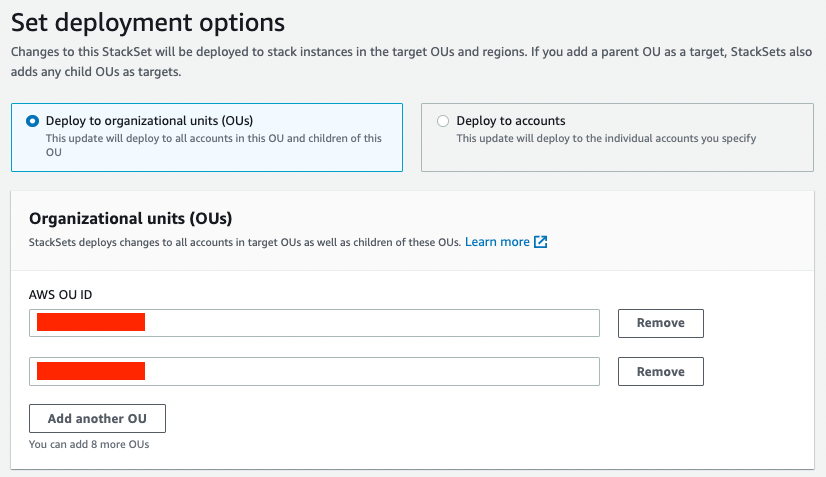Focus the first AWS OU ID field

[370, 323]
